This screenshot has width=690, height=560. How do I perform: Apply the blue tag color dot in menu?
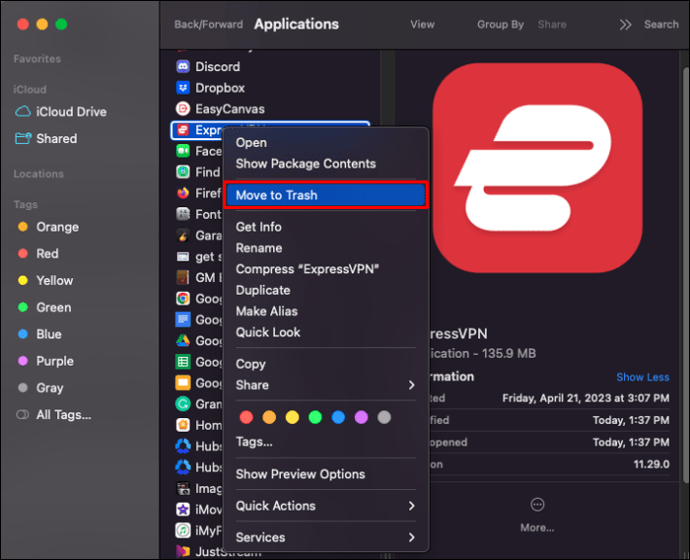(338, 417)
